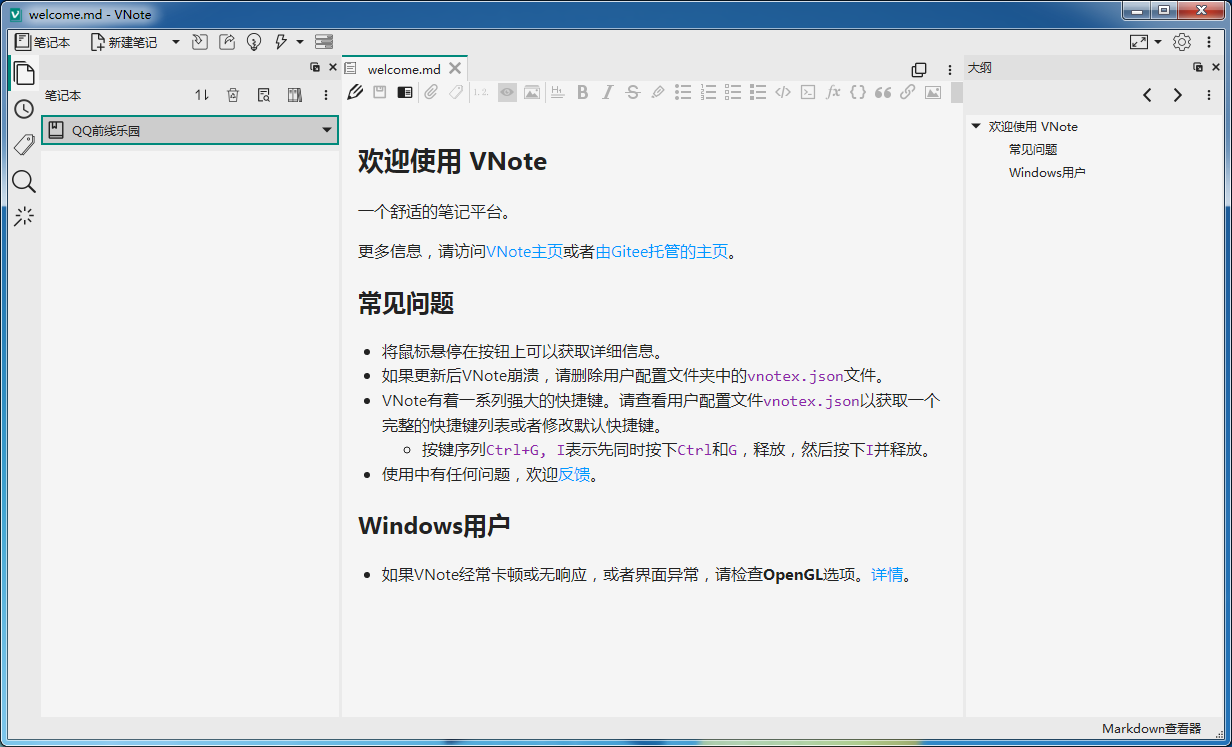Insert math formula fx icon
The height and width of the screenshot is (747, 1232).
coord(833,92)
